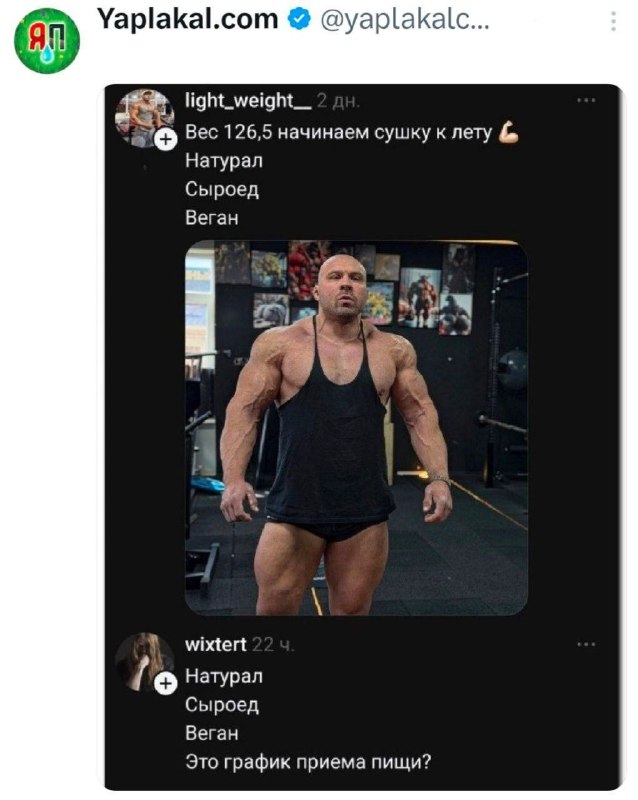Open the bodybuilder gym photo
Screen dimensions: 638x800
pos(356,428)
